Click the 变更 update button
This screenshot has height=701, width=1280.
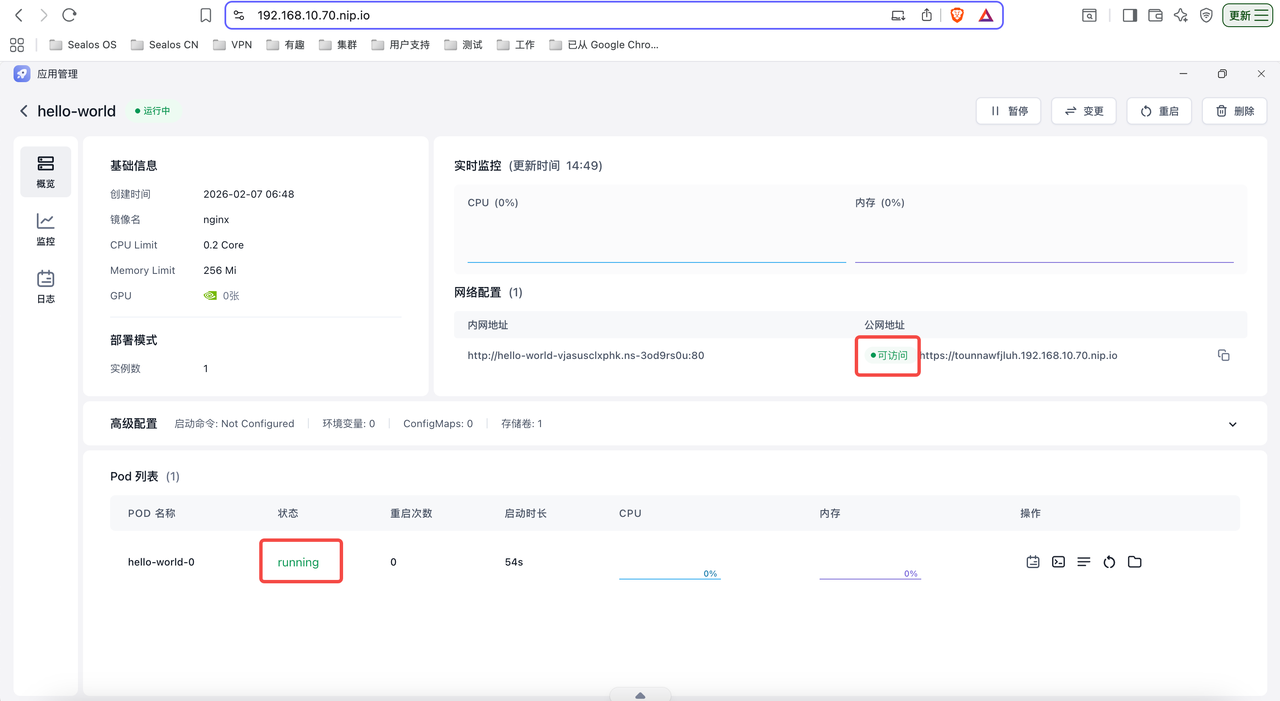point(1084,111)
